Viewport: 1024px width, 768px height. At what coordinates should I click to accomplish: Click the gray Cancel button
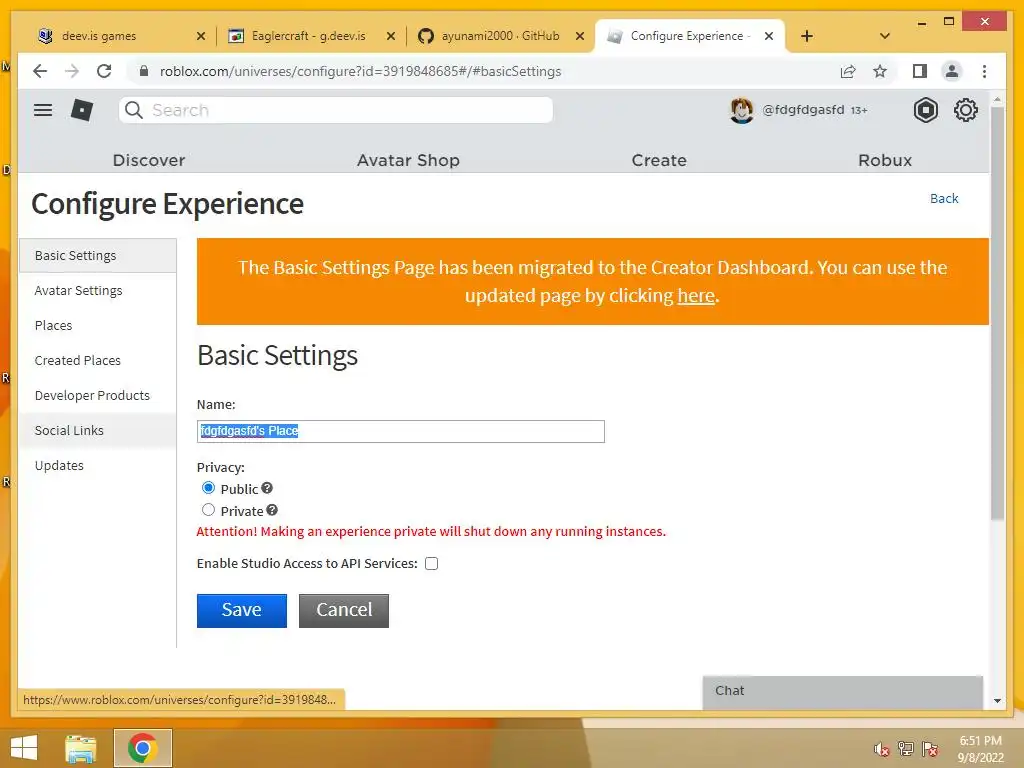344,611
